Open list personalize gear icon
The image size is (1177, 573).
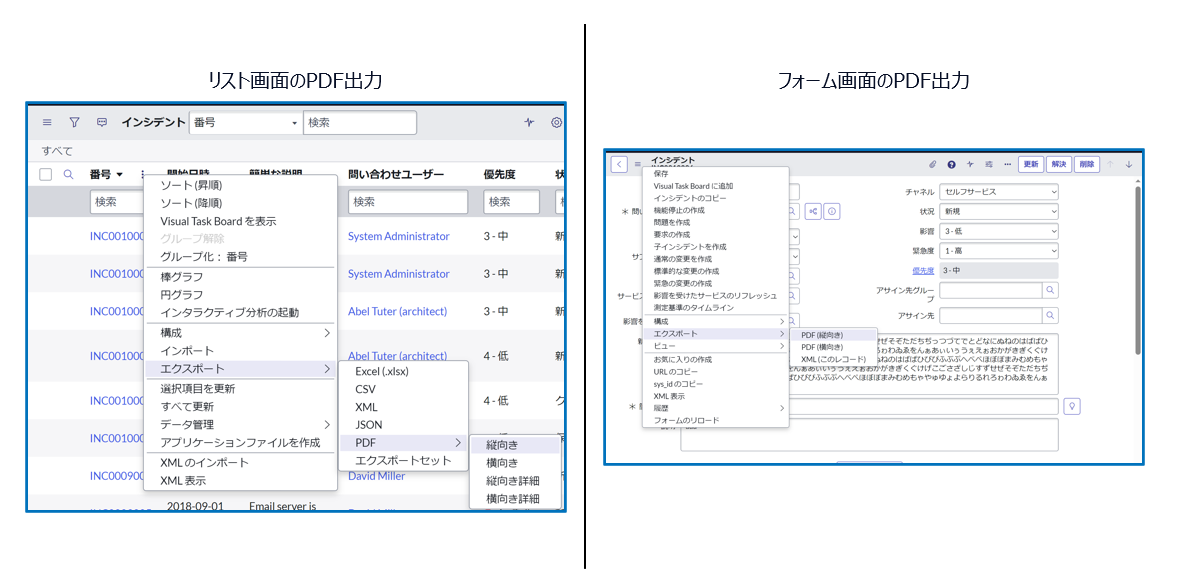point(557,122)
